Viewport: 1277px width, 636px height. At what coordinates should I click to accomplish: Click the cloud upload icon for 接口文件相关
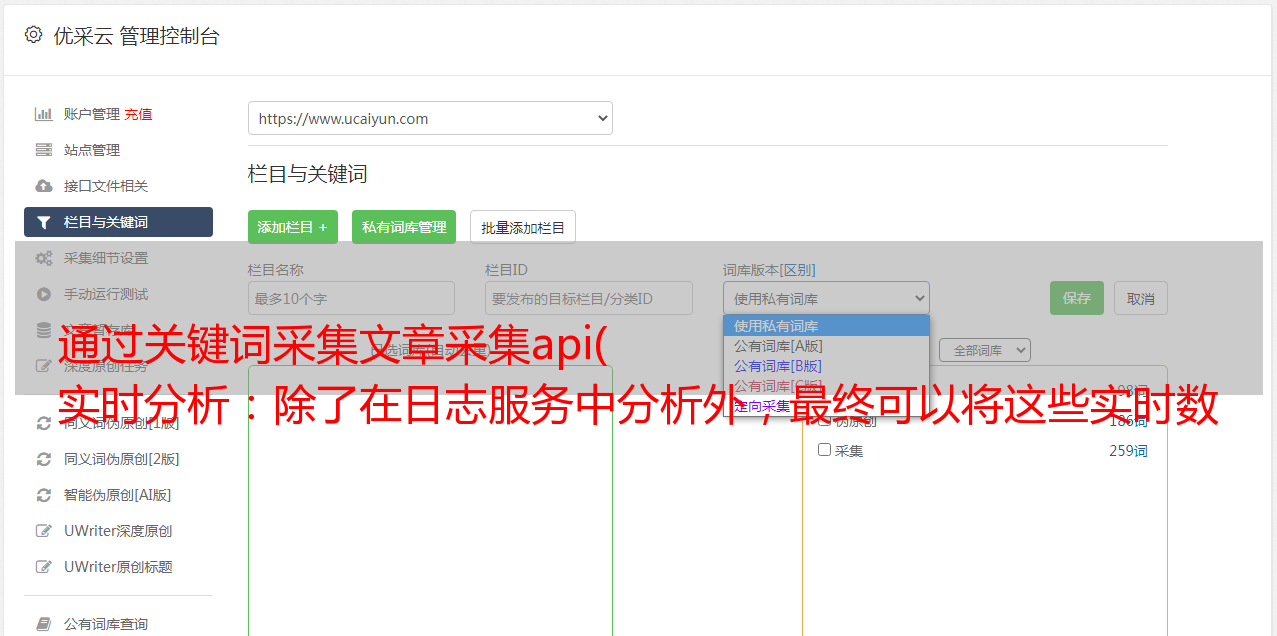(44, 186)
